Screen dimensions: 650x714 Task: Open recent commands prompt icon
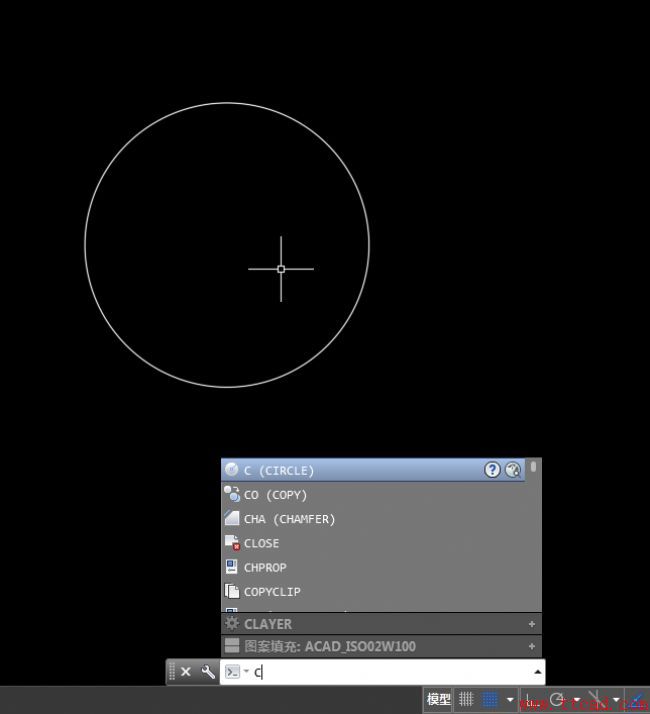tap(233, 672)
